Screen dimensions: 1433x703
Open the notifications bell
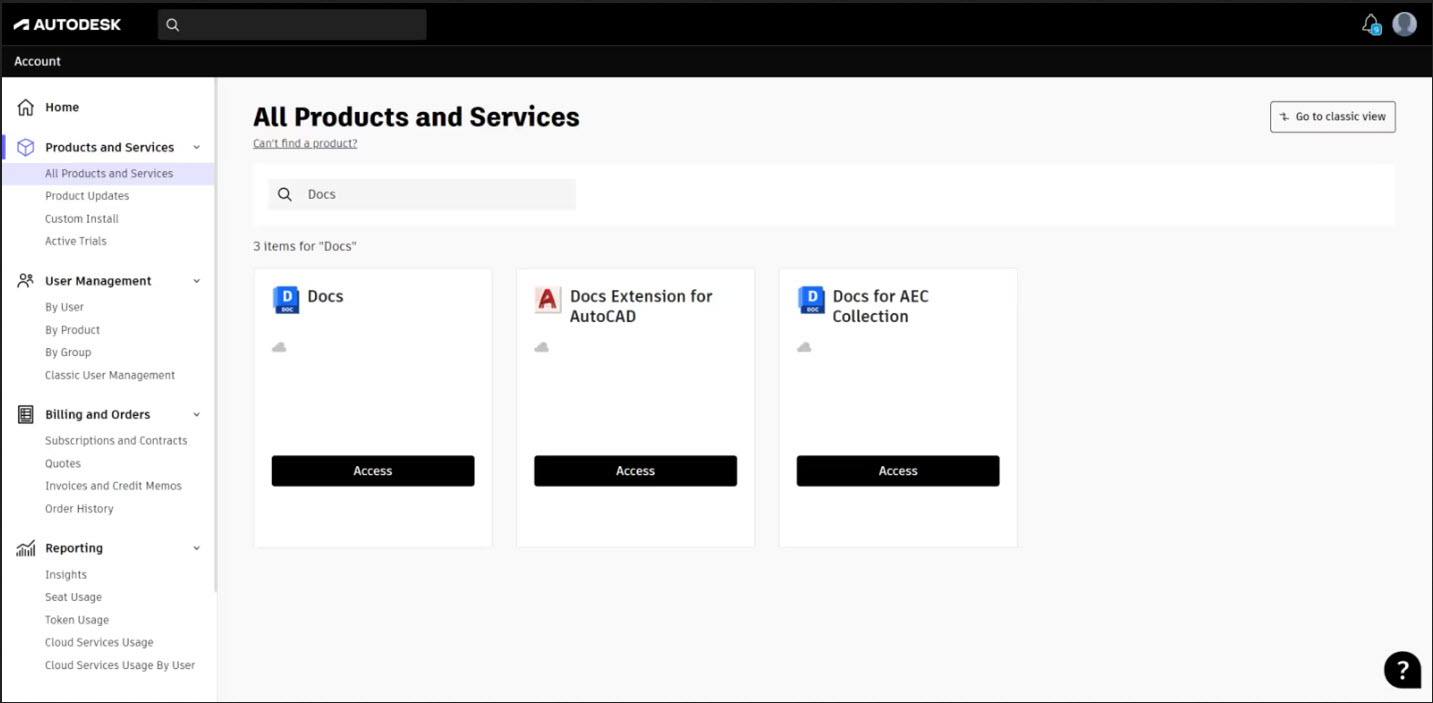1371,24
